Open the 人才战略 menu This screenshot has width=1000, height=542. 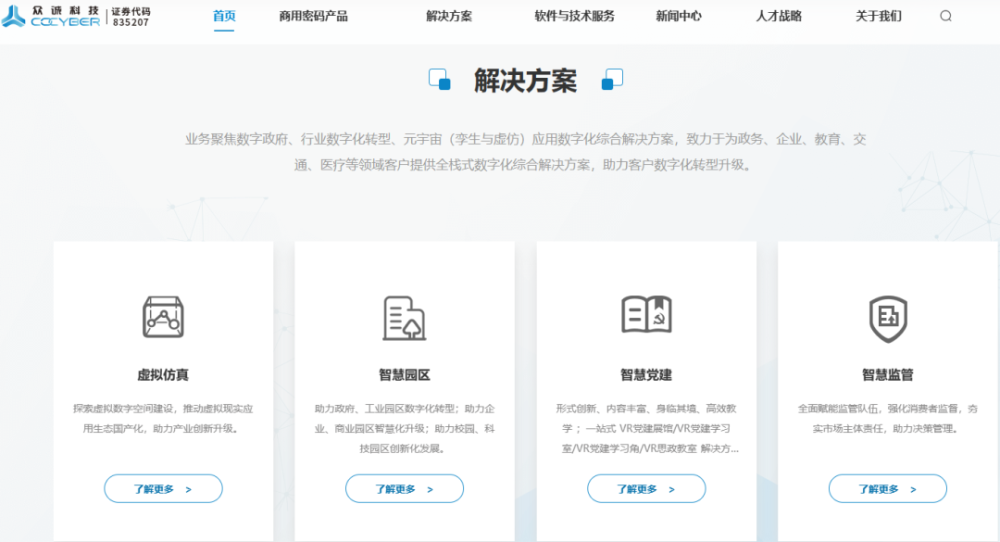779,16
